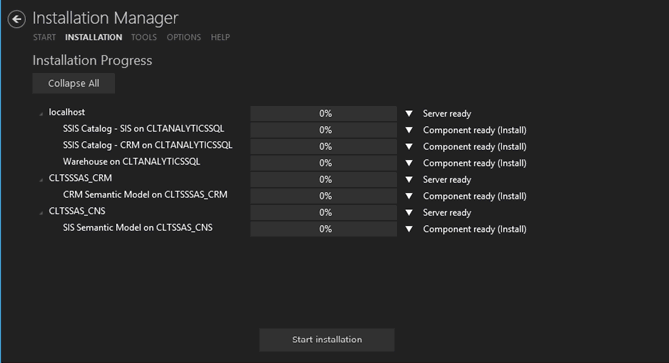Click the localhost 0% progress bar

(324, 113)
